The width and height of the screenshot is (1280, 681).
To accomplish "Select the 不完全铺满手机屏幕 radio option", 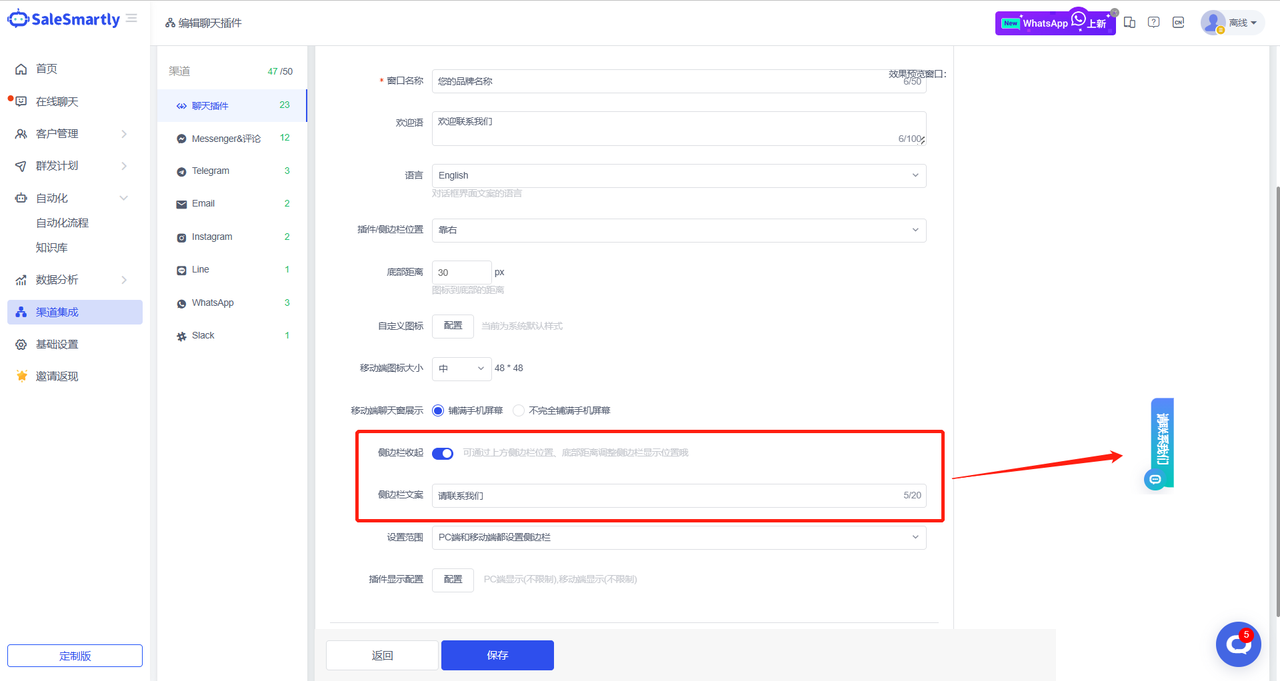I will pyautogui.click(x=518, y=410).
